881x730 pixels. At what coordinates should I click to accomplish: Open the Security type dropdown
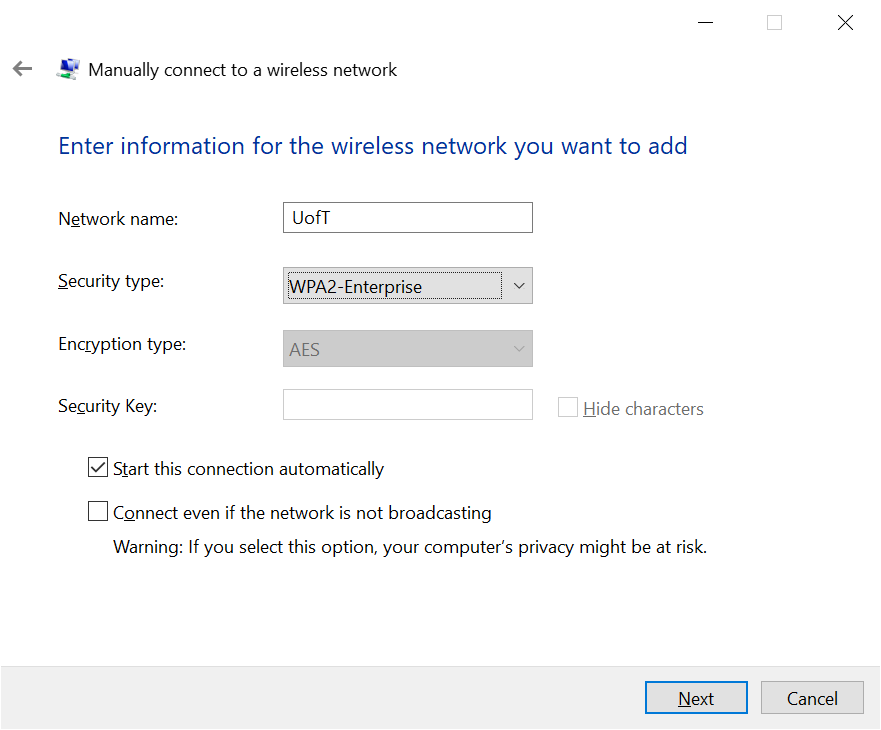tap(407, 285)
